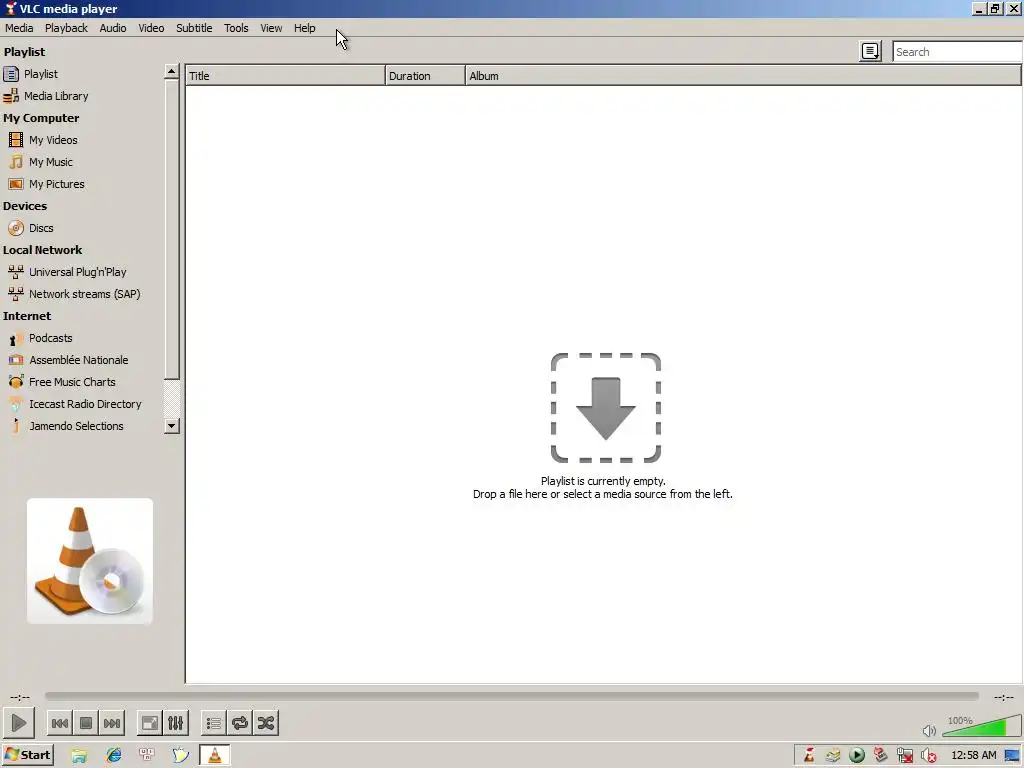Open extended settings equalizer button
The image size is (1024, 768).
coord(176,723)
